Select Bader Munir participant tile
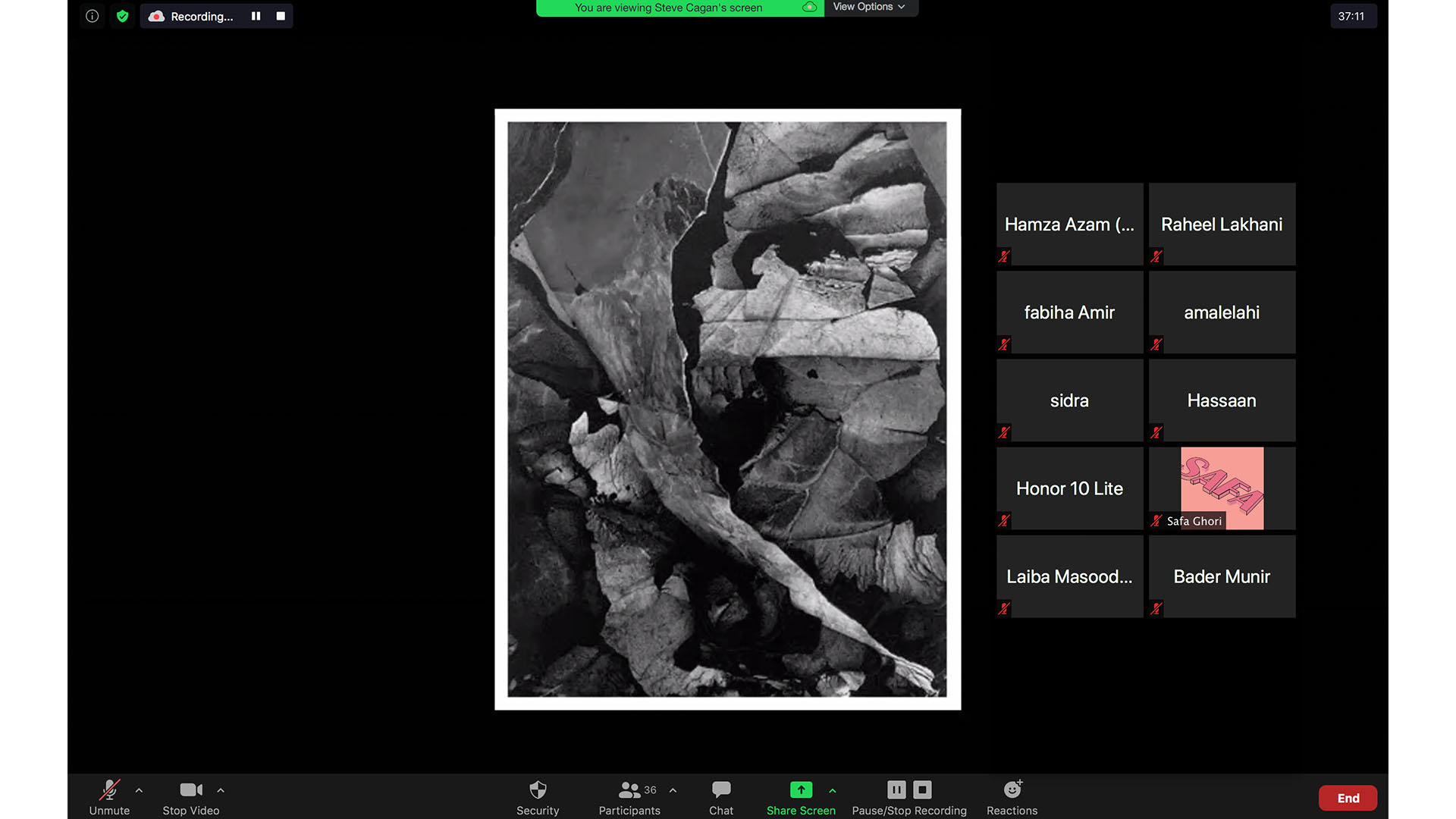This screenshot has height=819, width=1456. [x=1222, y=576]
